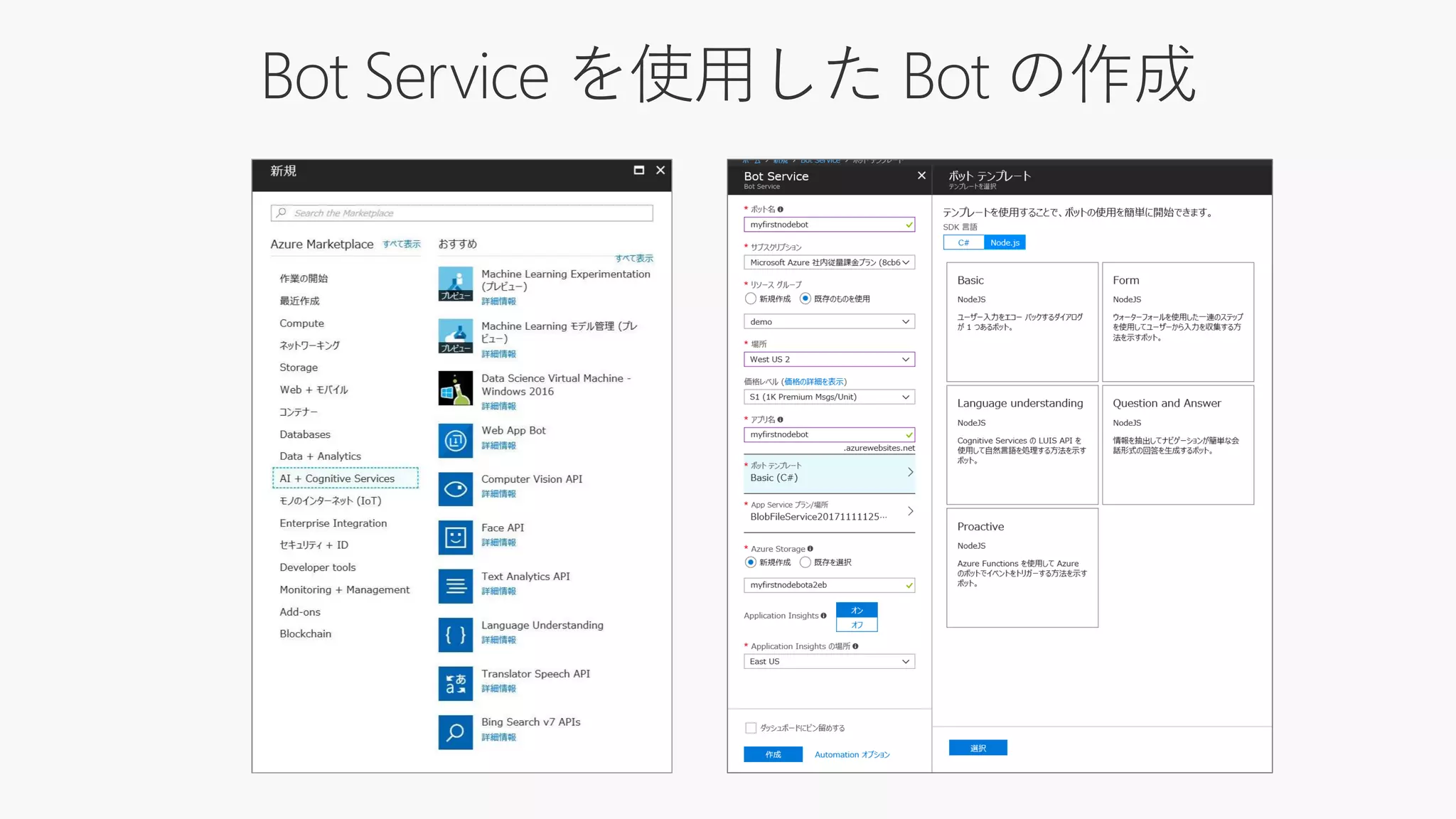This screenshot has width=1456, height=819.
Task: Open the East US Application Insights dropdown
Action: pos(829,662)
